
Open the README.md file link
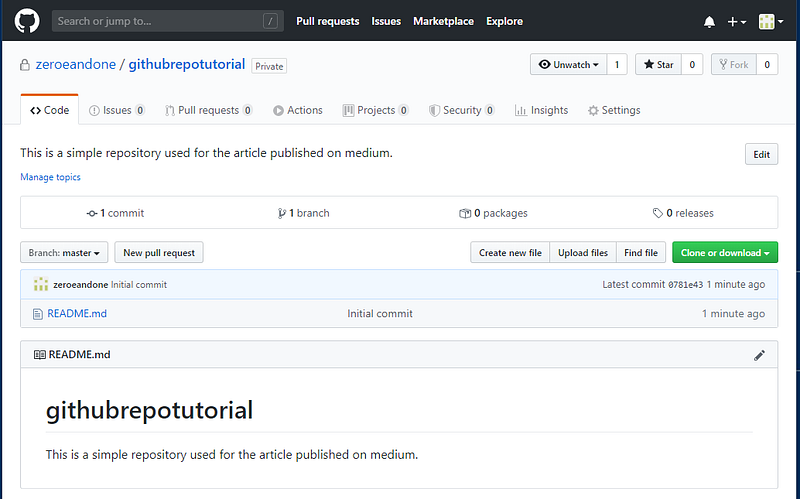(x=77, y=313)
